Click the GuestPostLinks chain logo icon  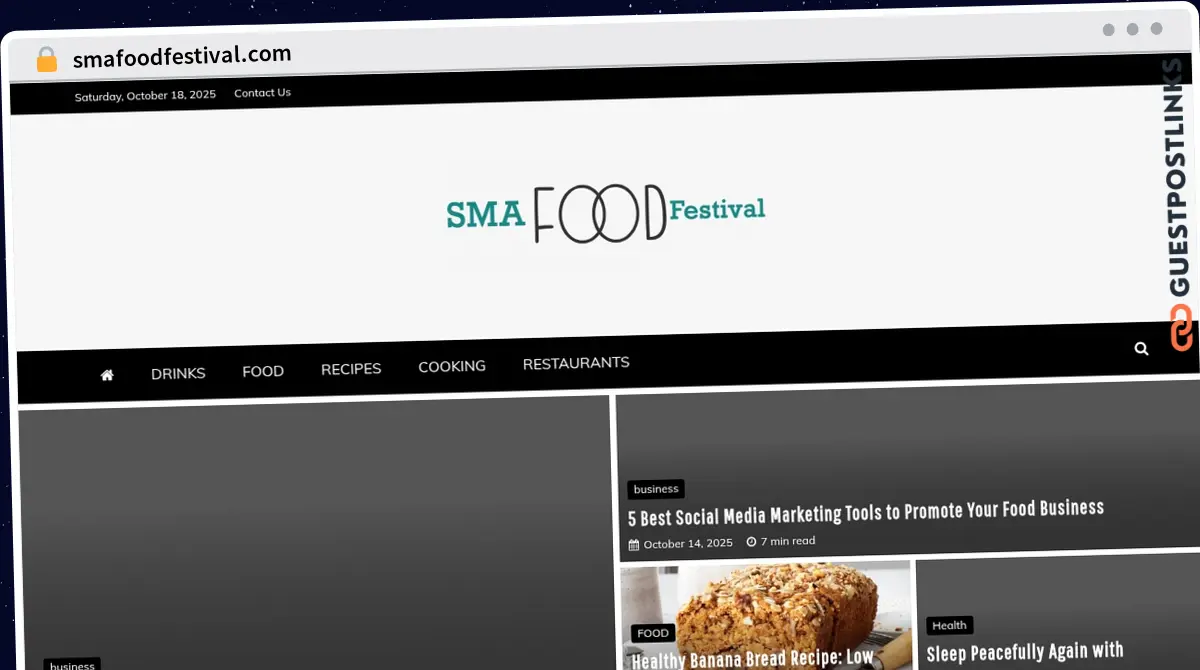pyautogui.click(x=1181, y=328)
